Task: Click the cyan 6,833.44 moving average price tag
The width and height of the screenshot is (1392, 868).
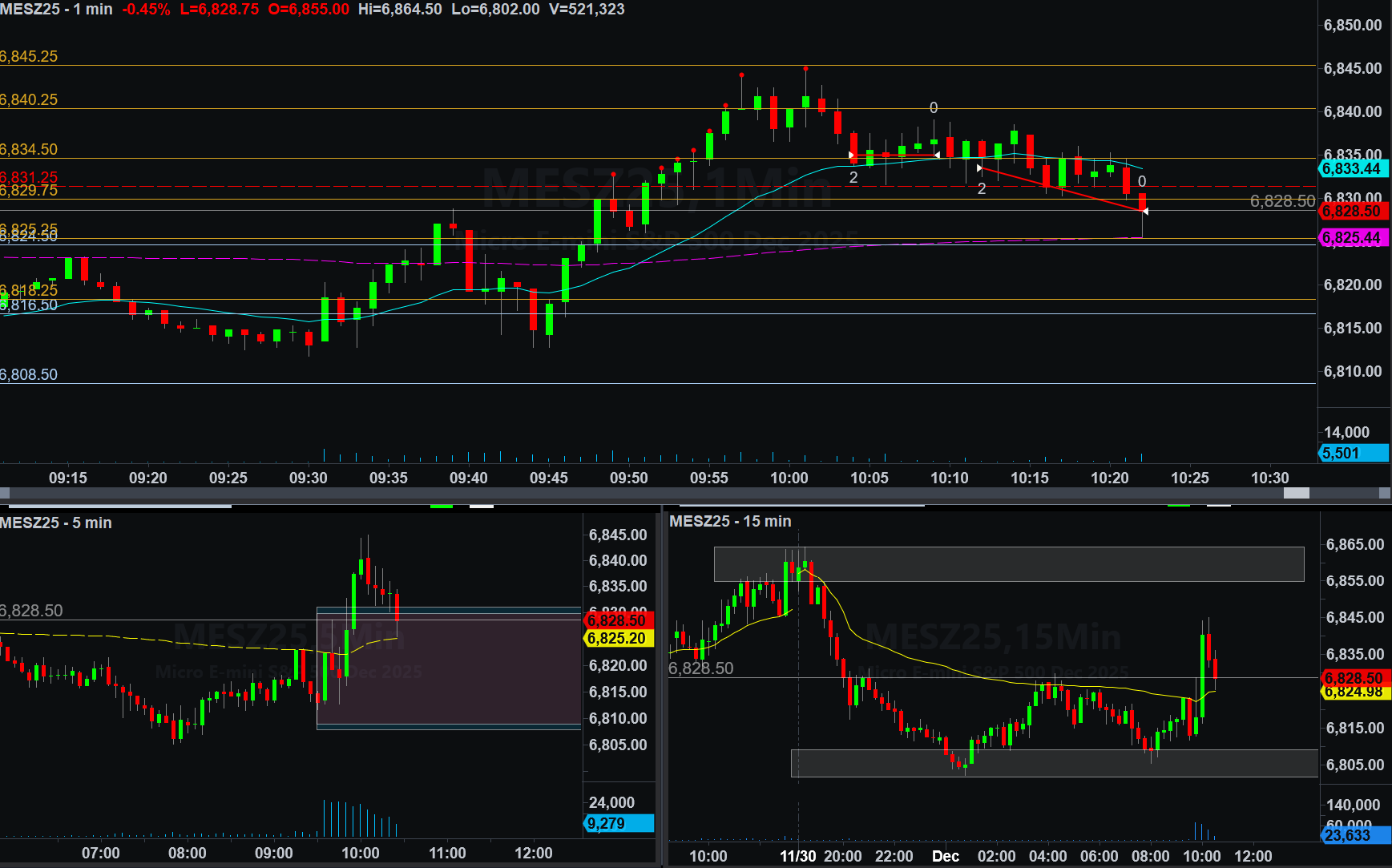Action: (x=1352, y=168)
